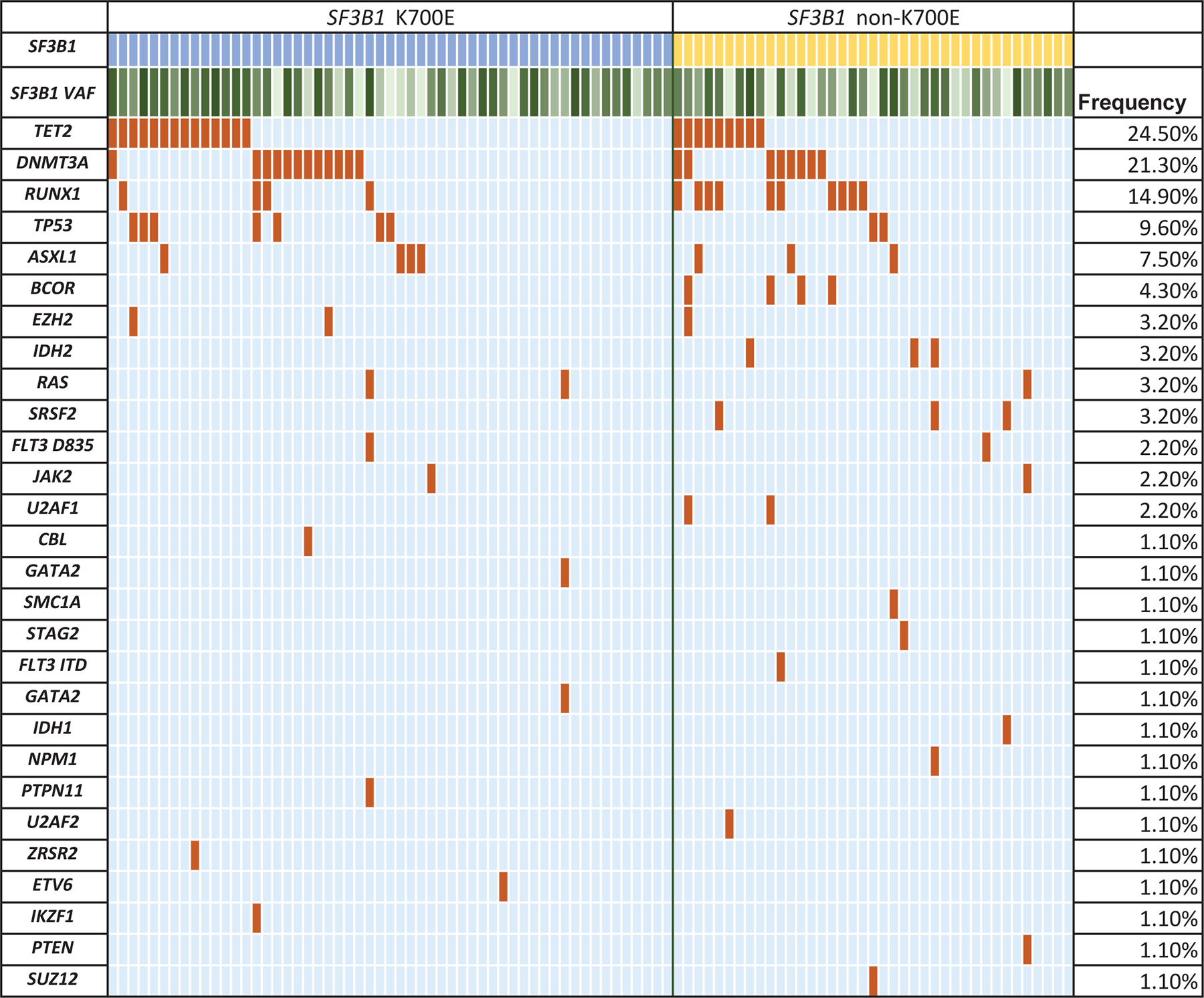
Task: Click the U2AF2 gene label
Action: (53, 822)
